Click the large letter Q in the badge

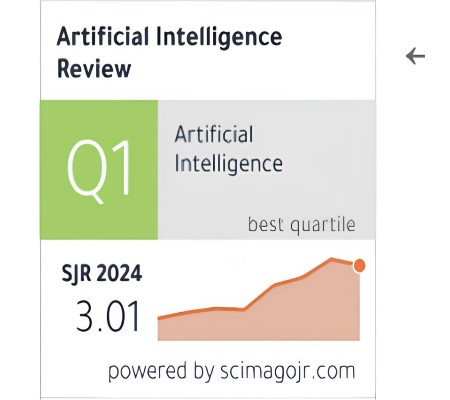(85, 170)
